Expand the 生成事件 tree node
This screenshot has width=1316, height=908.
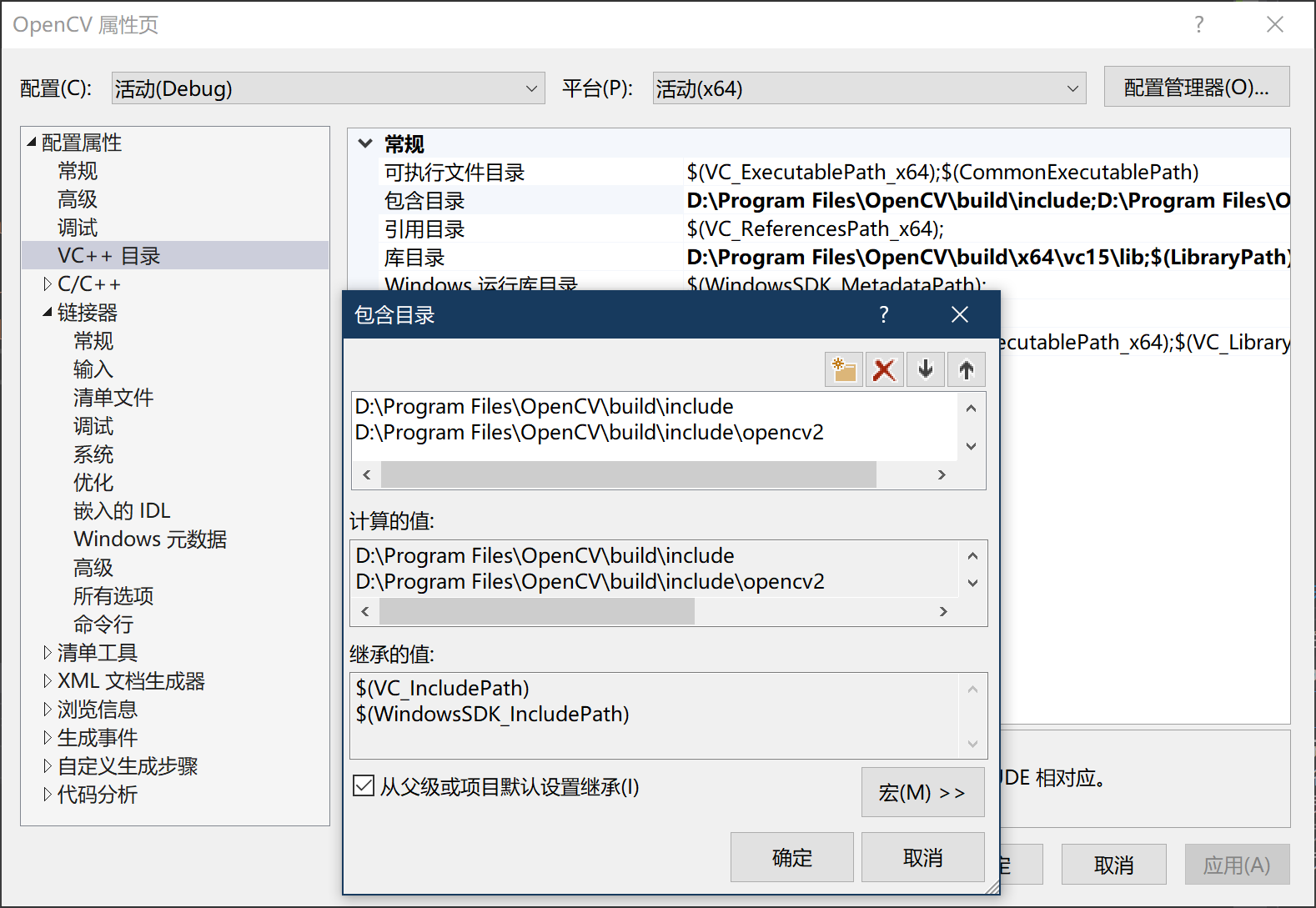(x=48, y=738)
